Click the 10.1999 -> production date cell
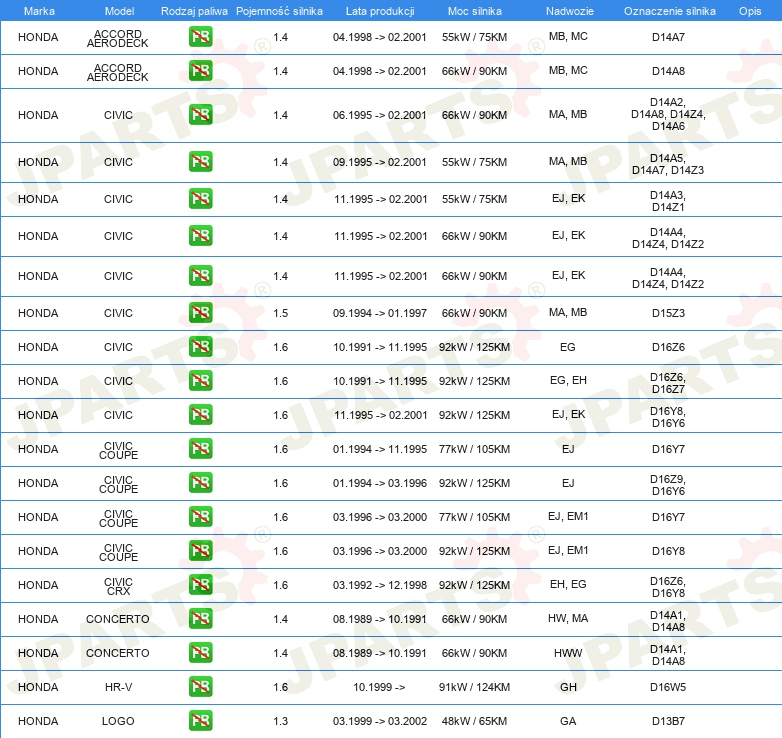The height and width of the screenshot is (738, 782). tap(379, 687)
